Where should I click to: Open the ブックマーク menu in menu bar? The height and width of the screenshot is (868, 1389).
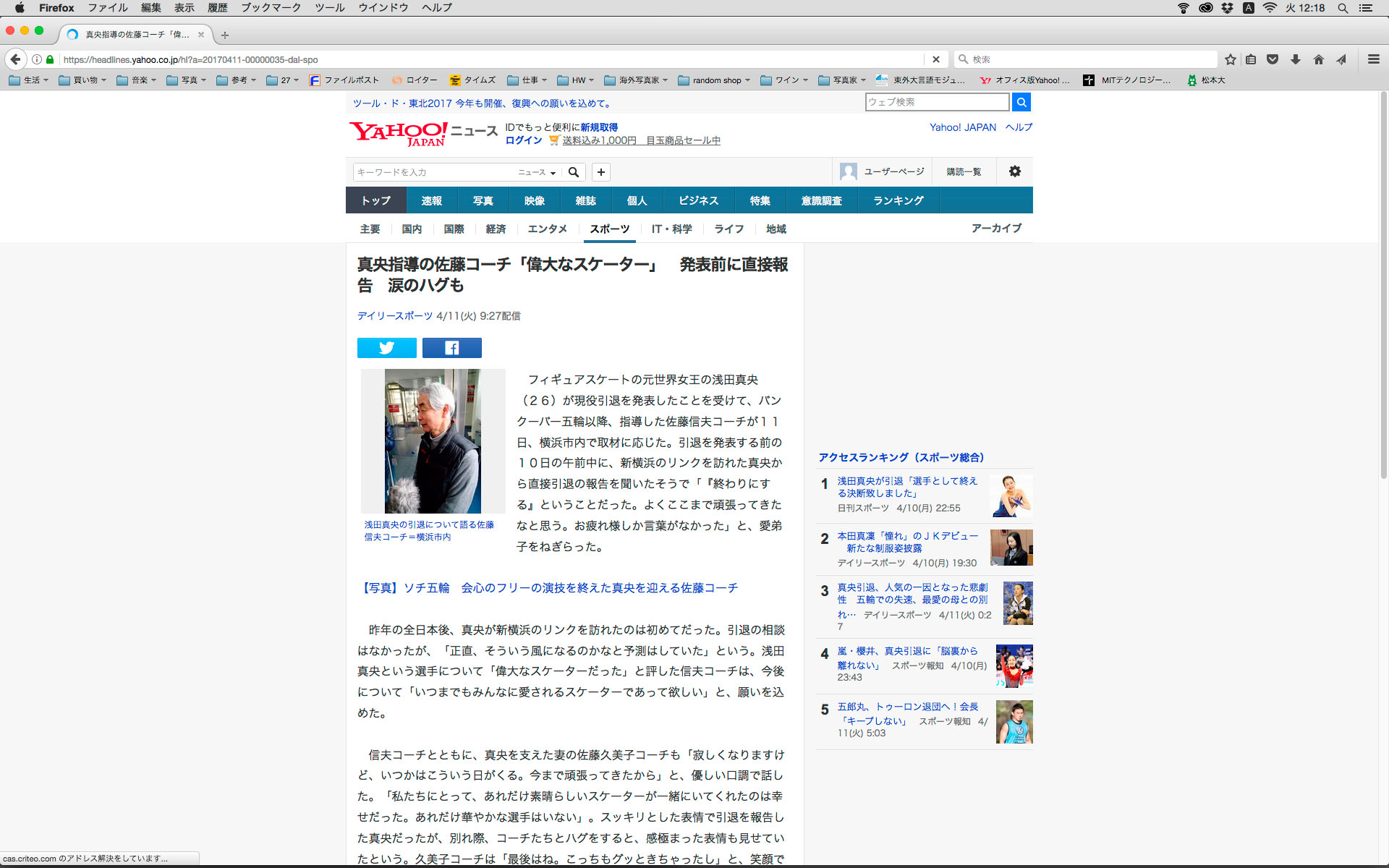coord(271,8)
